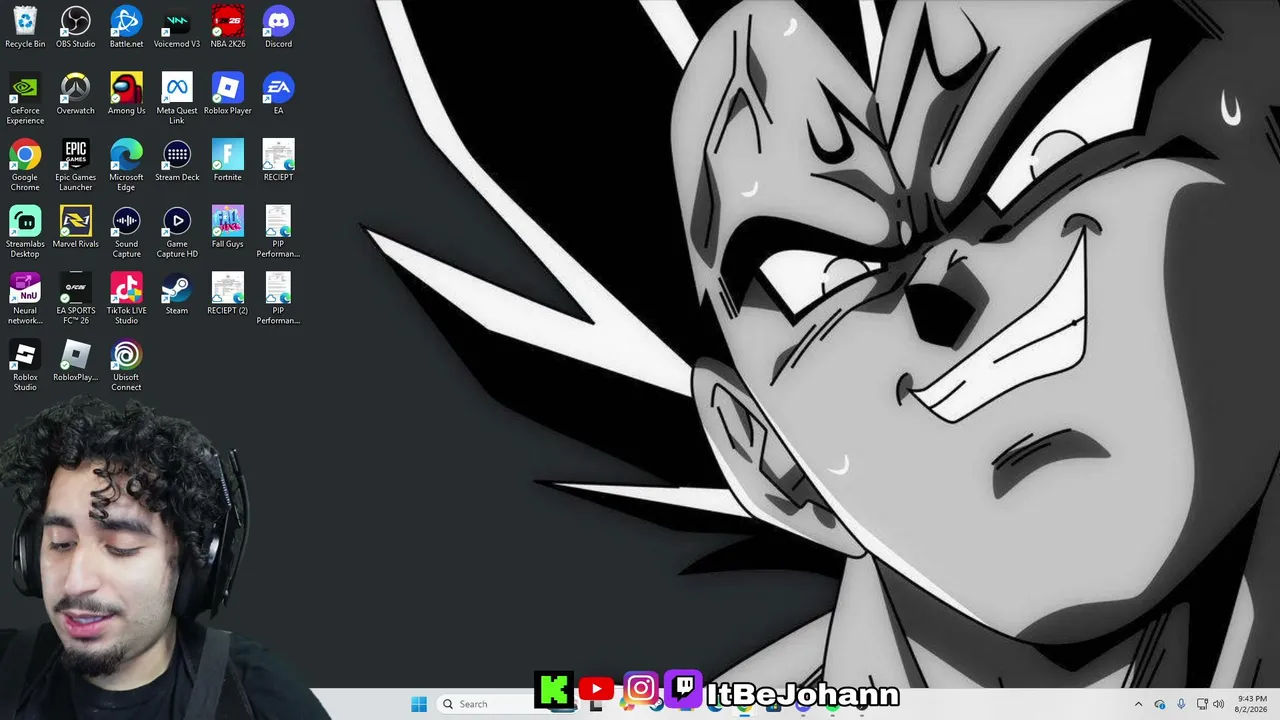Click the Microsoft Edge shortcut
1280x720 pixels.
click(126, 166)
